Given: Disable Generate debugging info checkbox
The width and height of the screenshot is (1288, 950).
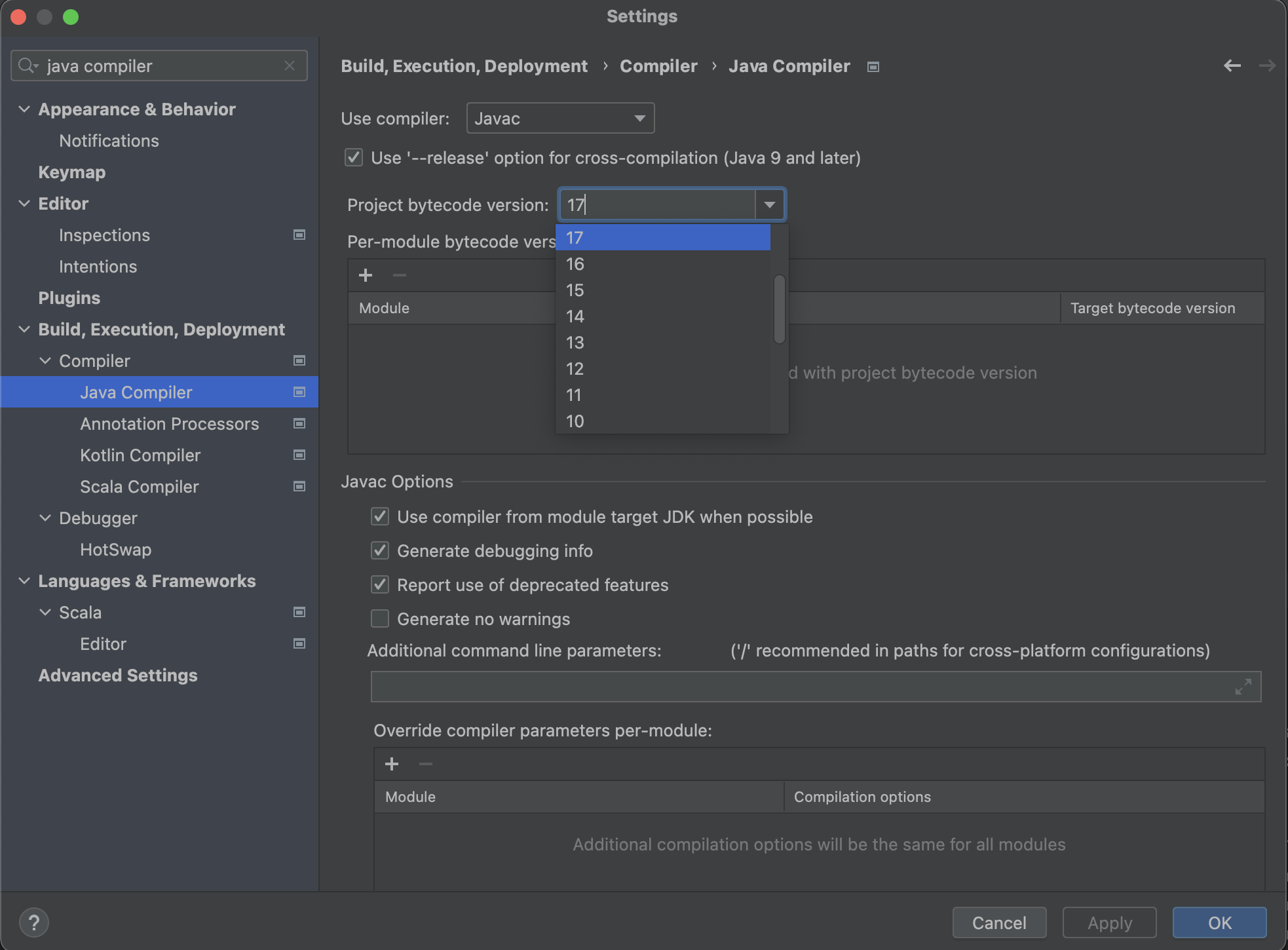Looking at the screenshot, I should coord(380,551).
